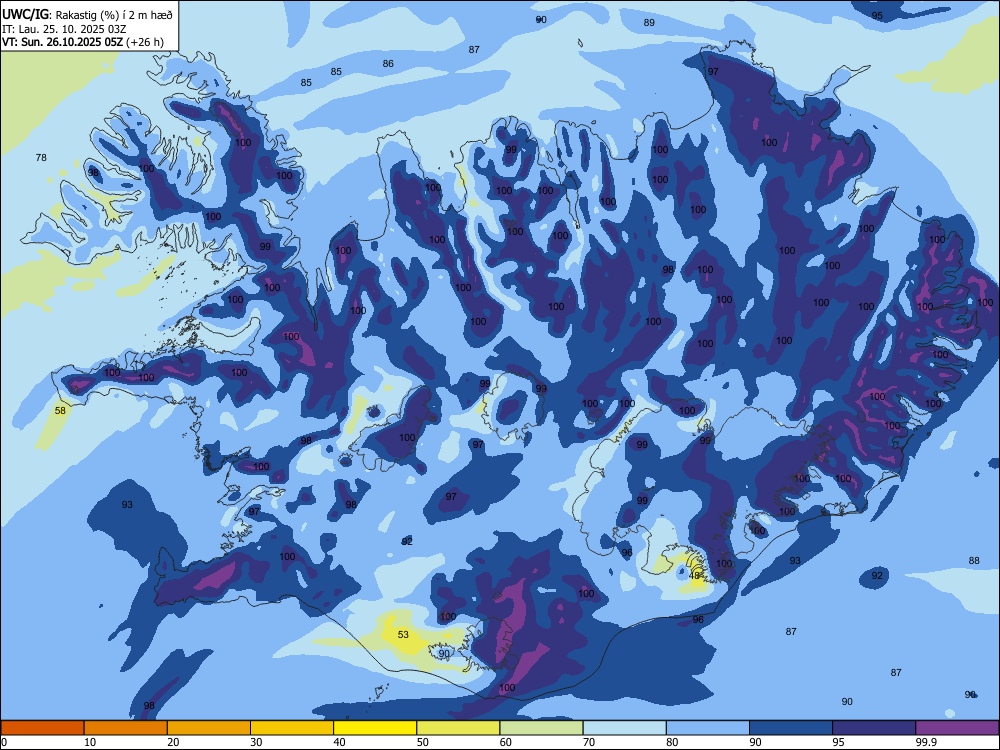The width and height of the screenshot is (1000, 750).
Task: Click the humidity value '78' on the map
Action: tap(41, 158)
